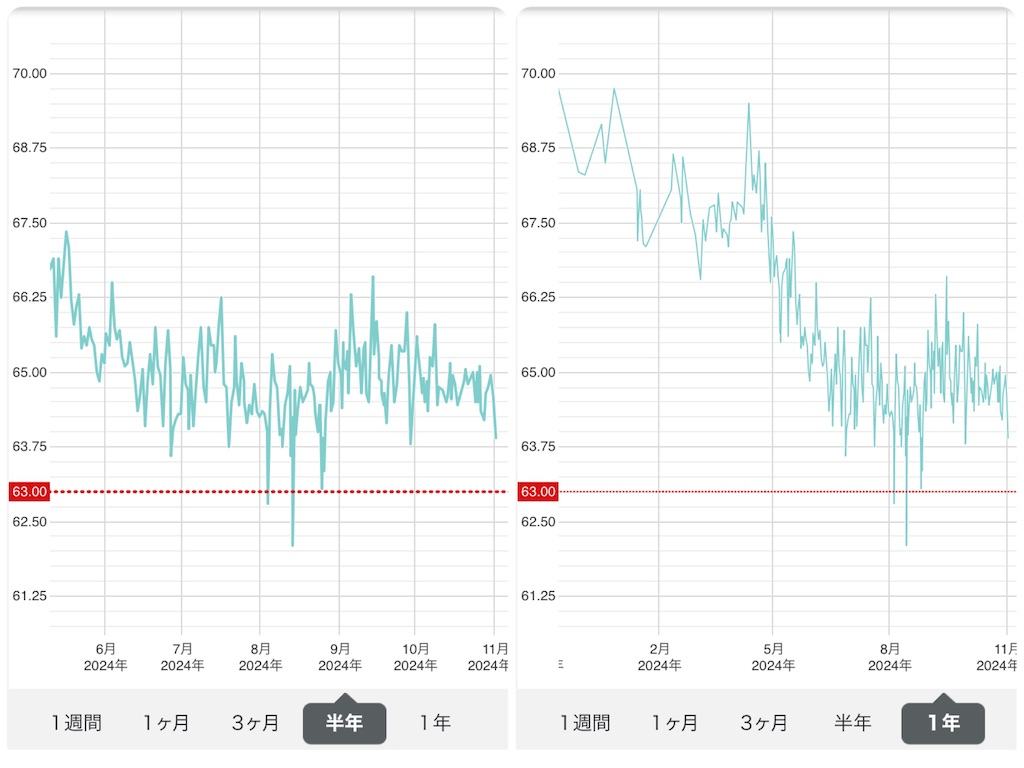
Task: Click the 6月 2024年 date label
Action: (105, 657)
